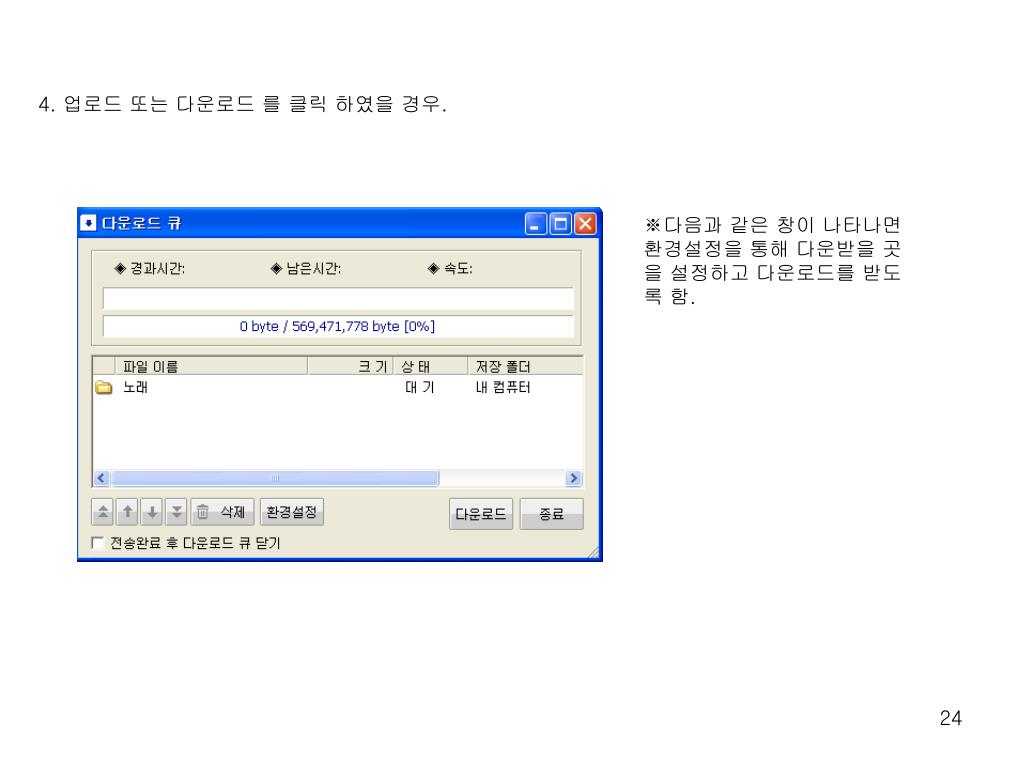Open 환경설정 settings
This screenshot has width=1024, height=768.
292,512
